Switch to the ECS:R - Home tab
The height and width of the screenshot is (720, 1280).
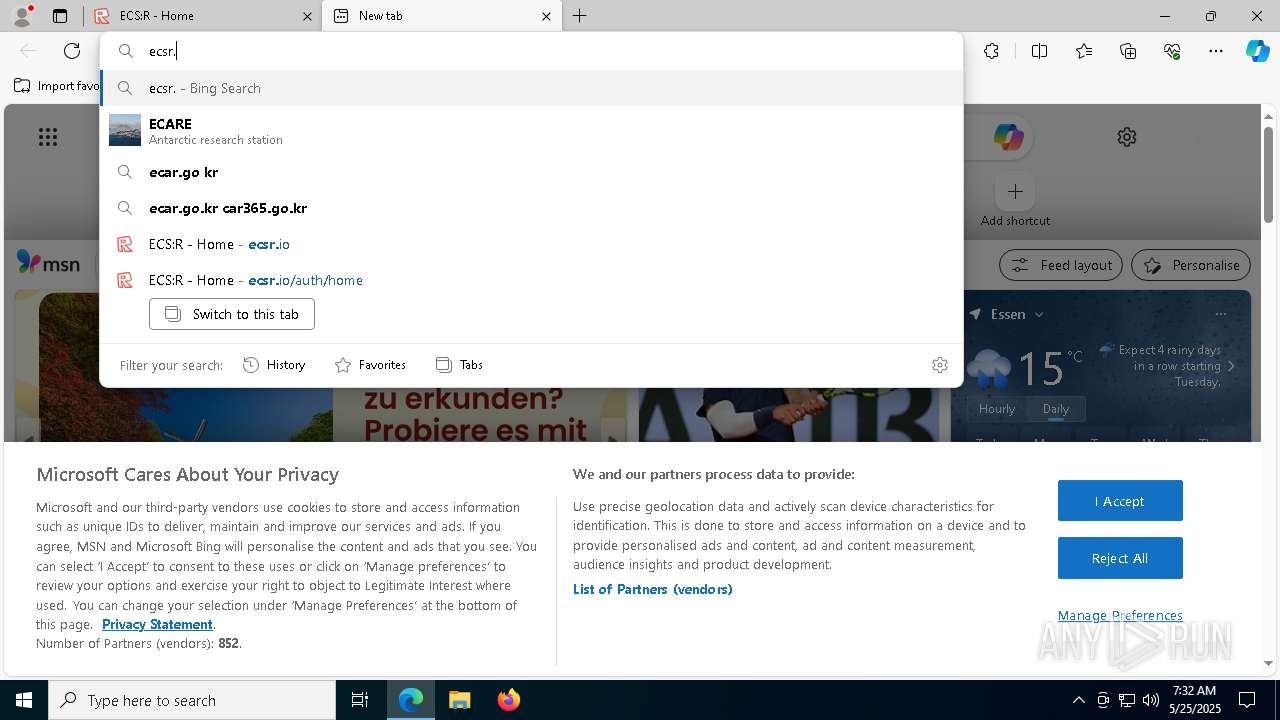coord(202,16)
